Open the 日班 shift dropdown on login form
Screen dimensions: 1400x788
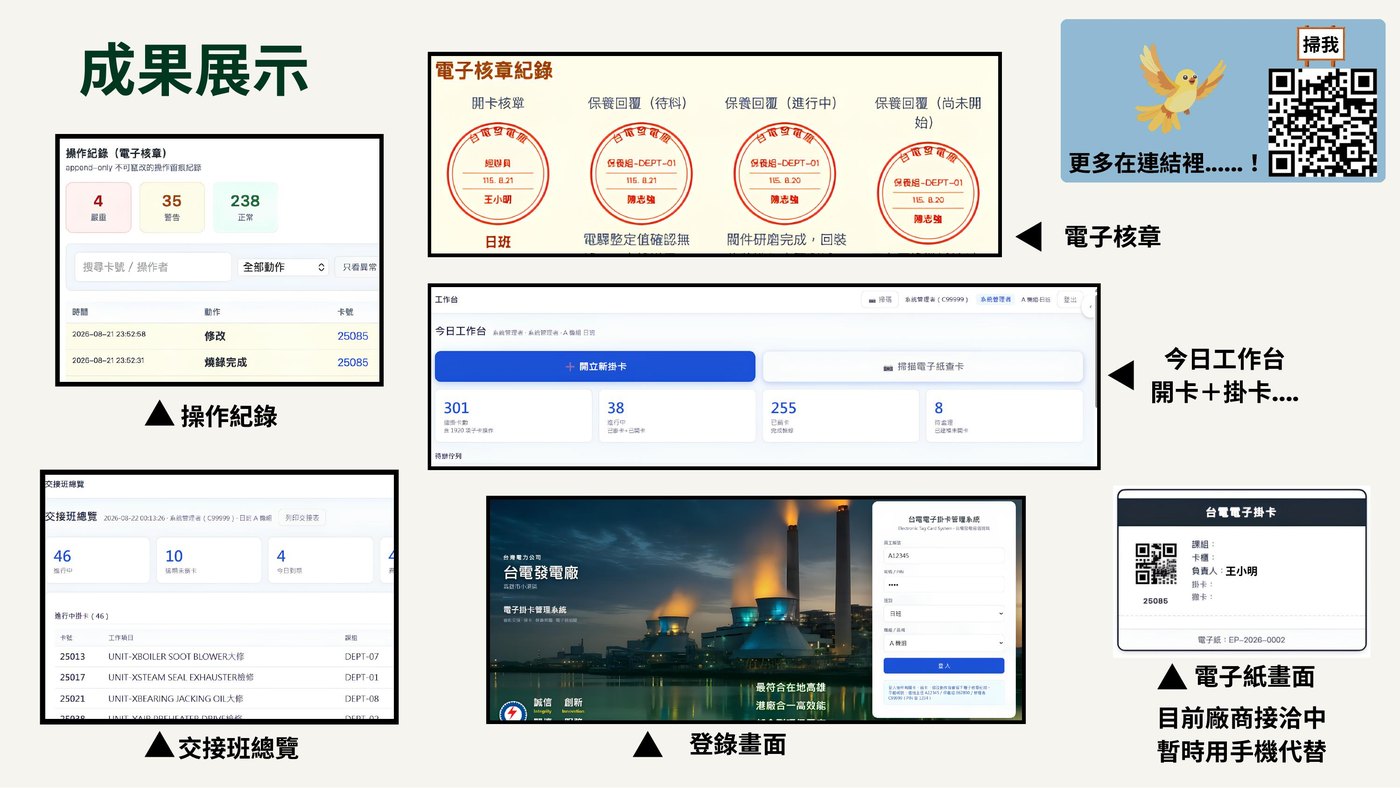[945, 613]
